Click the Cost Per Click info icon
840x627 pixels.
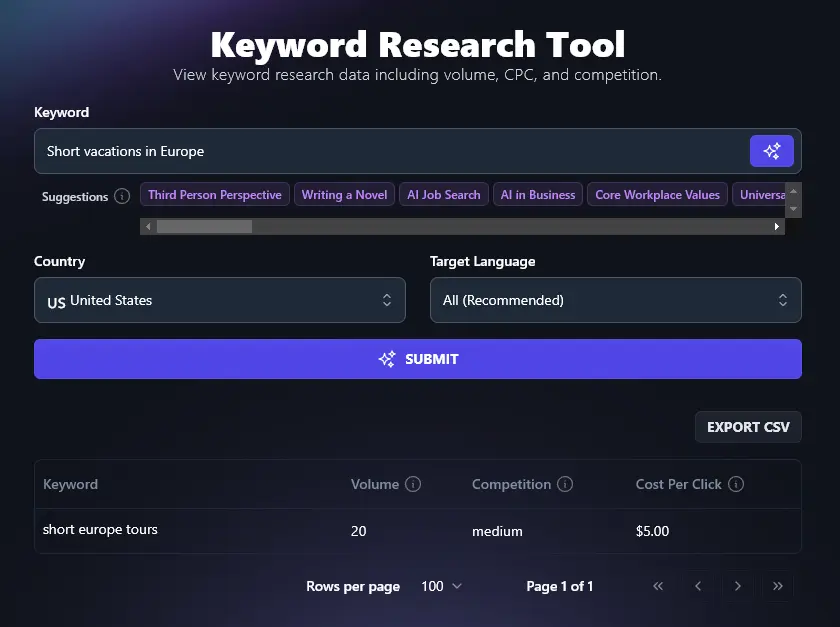pos(737,484)
